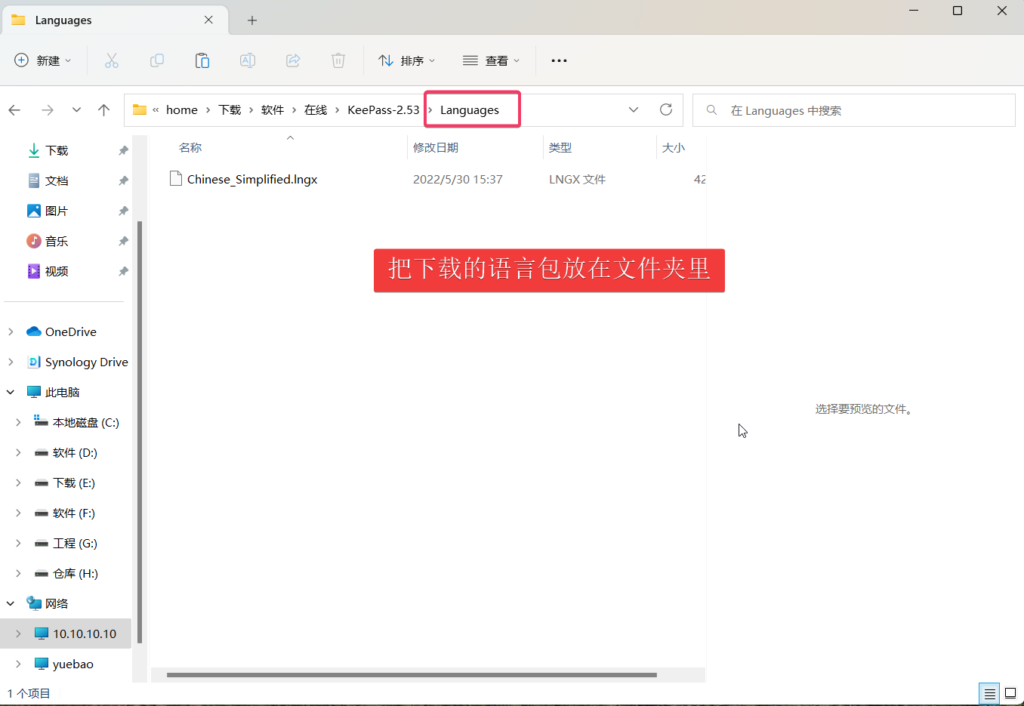Viewport: 1024px width, 706px height.
Task: Share the file via the Share icon
Action: tap(292, 60)
